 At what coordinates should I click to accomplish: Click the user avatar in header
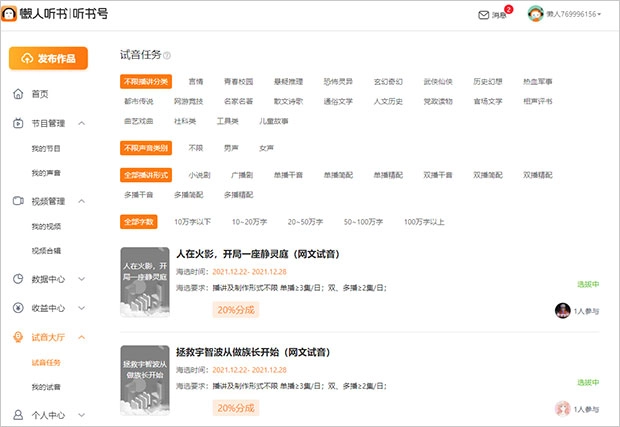(535, 14)
